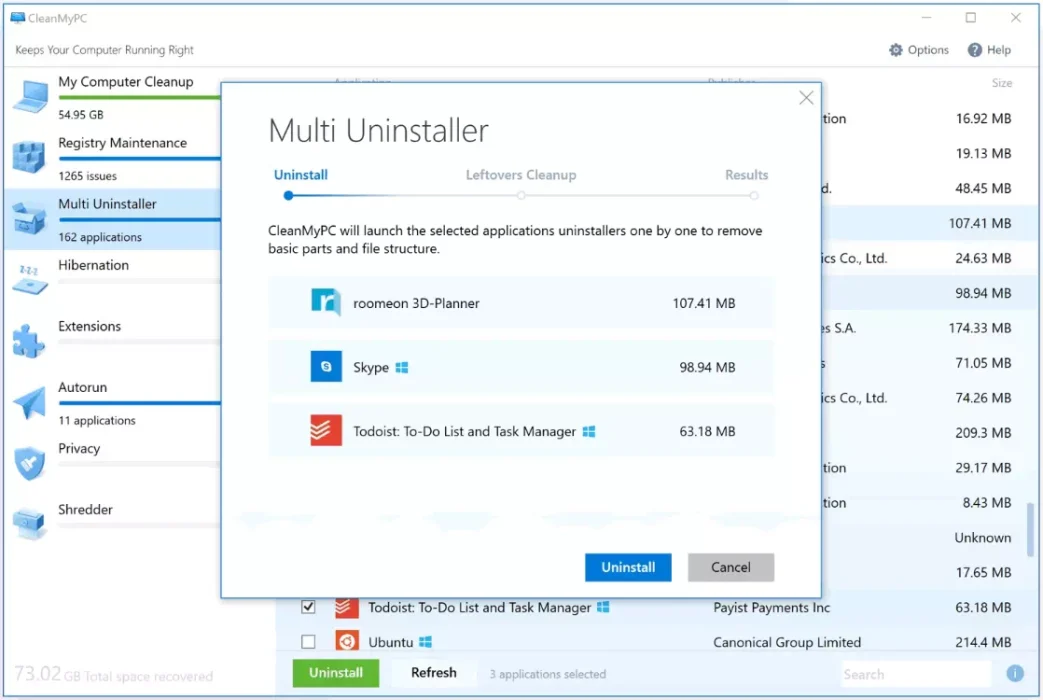Click Todoist icon in the background list
This screenshot has height=700, width=1043.
point(347,607)
